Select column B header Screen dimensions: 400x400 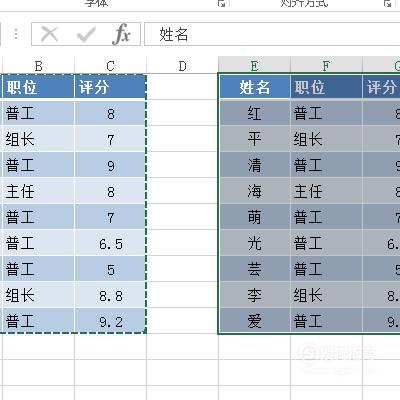(x=38, y=66)
